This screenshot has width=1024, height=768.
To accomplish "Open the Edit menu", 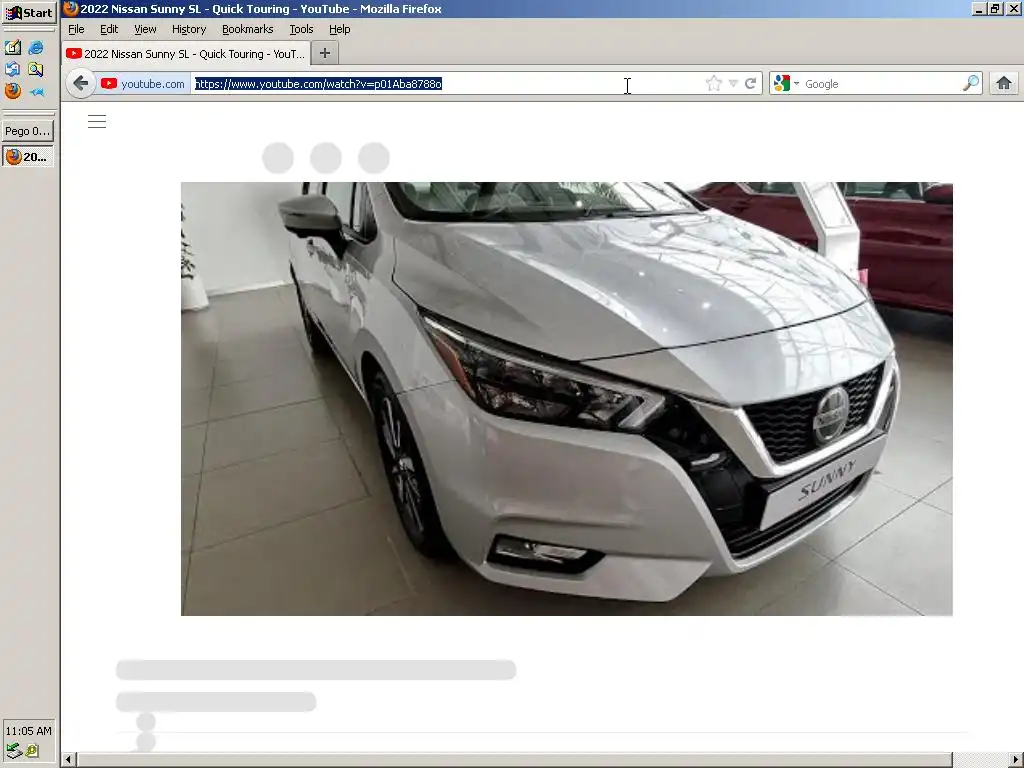I will tap(108, 29).
